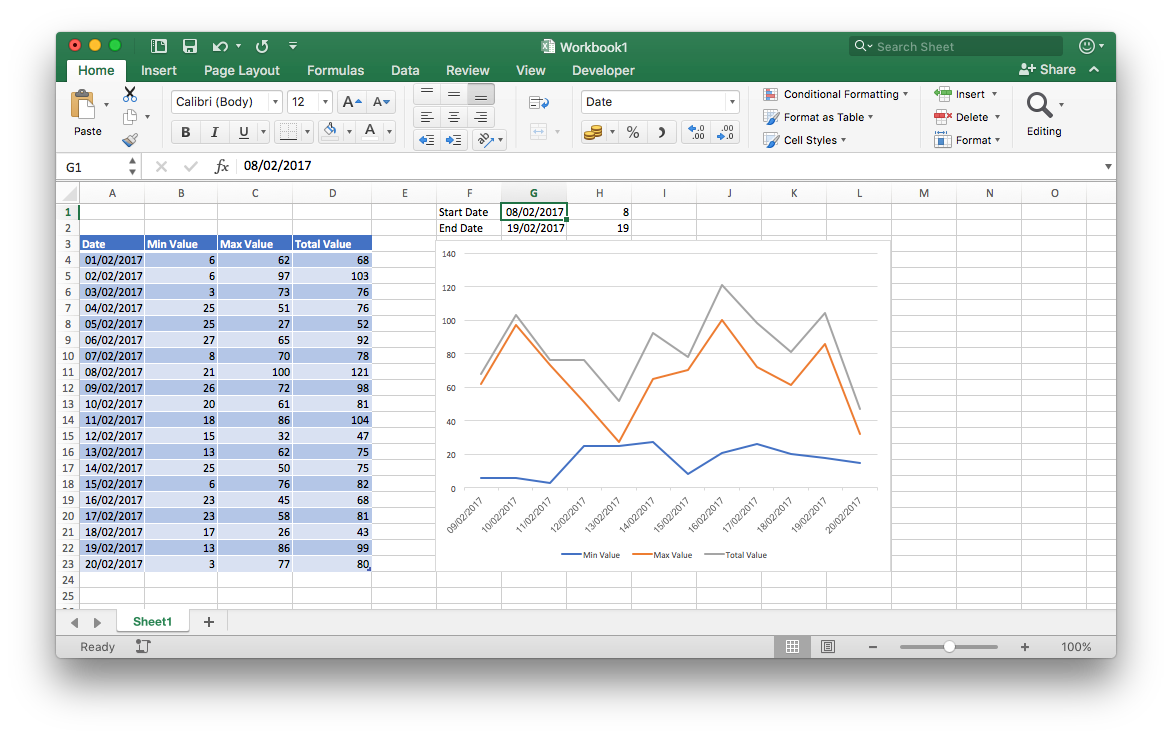Click the workbook template icon in the title bar
The height and width of the screenshot is (738, 1172).
point(158,46)
